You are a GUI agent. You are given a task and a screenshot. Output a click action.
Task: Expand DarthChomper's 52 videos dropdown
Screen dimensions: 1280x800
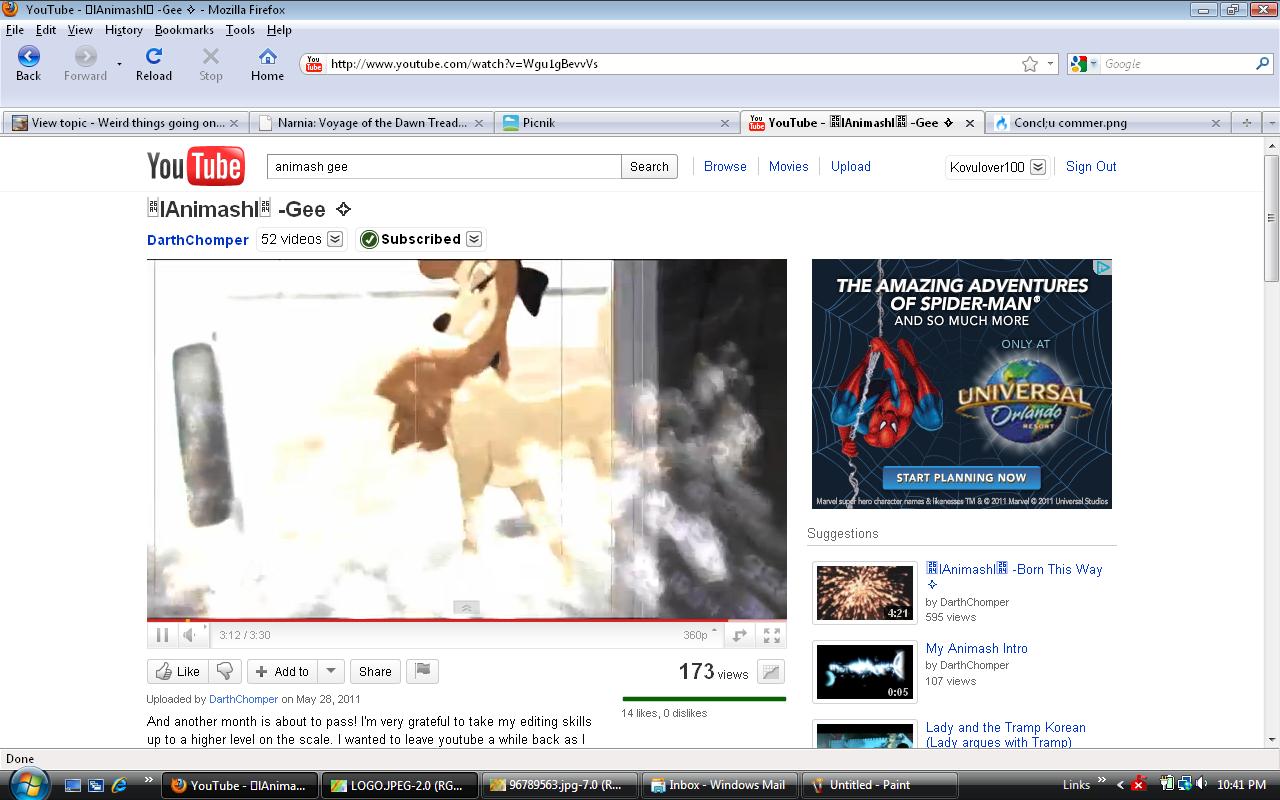click(x=335, y=239)
